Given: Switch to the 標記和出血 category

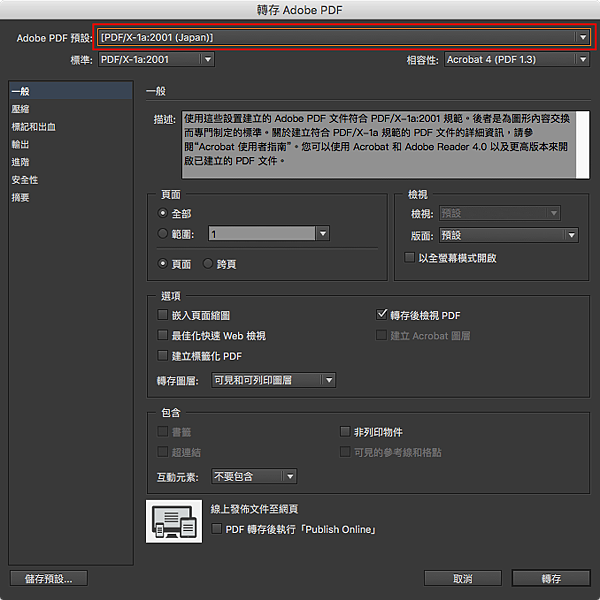Looking at the screenshot, I should [71, 126].
